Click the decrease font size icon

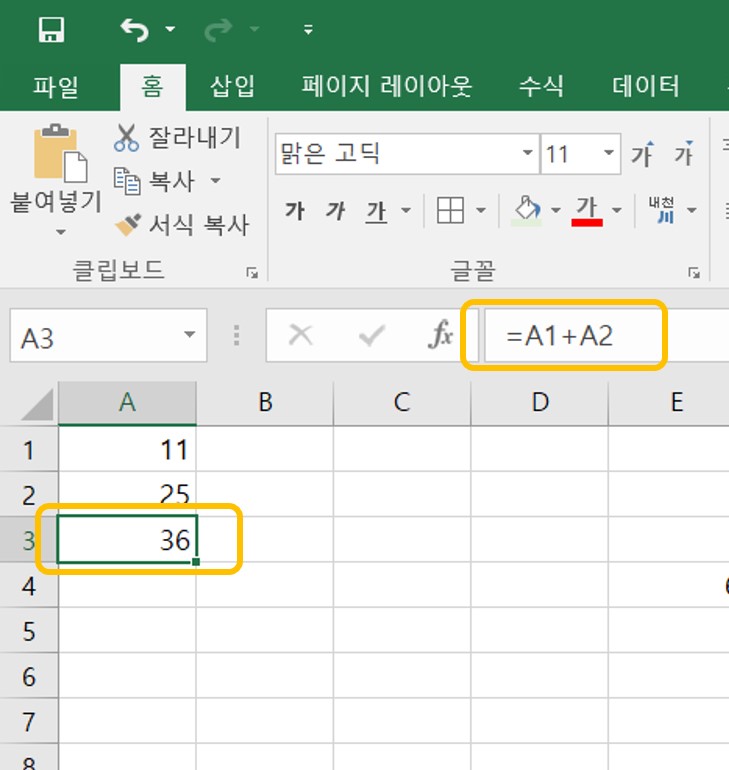click(x=683, y=154)
